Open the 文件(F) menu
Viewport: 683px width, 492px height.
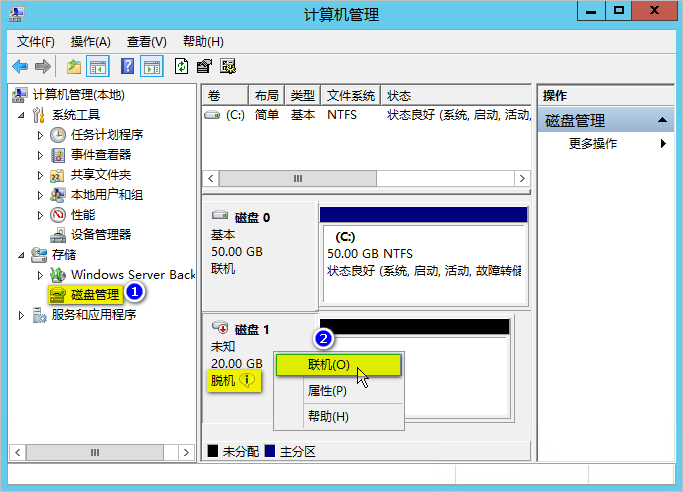36,42
